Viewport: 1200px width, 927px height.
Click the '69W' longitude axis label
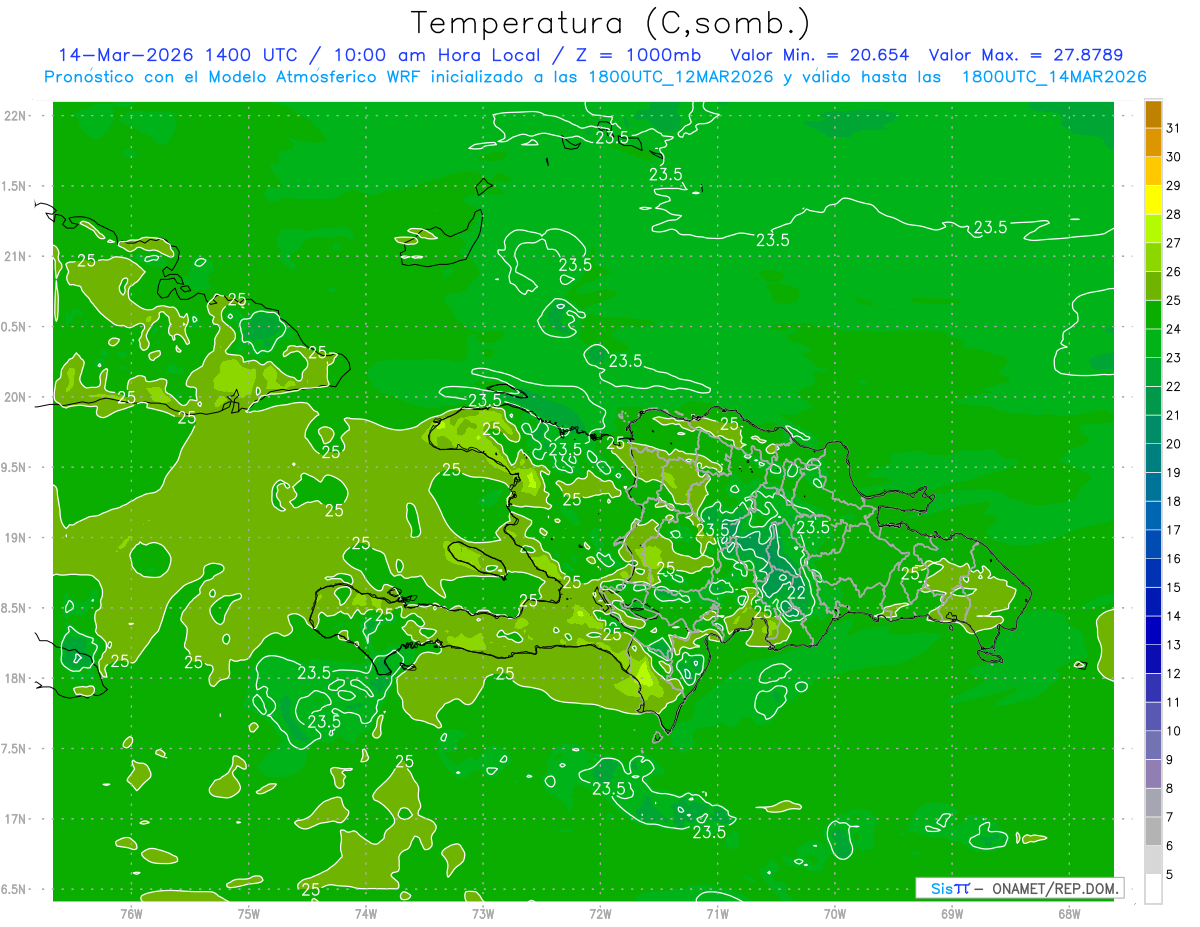tap(951, 913)
